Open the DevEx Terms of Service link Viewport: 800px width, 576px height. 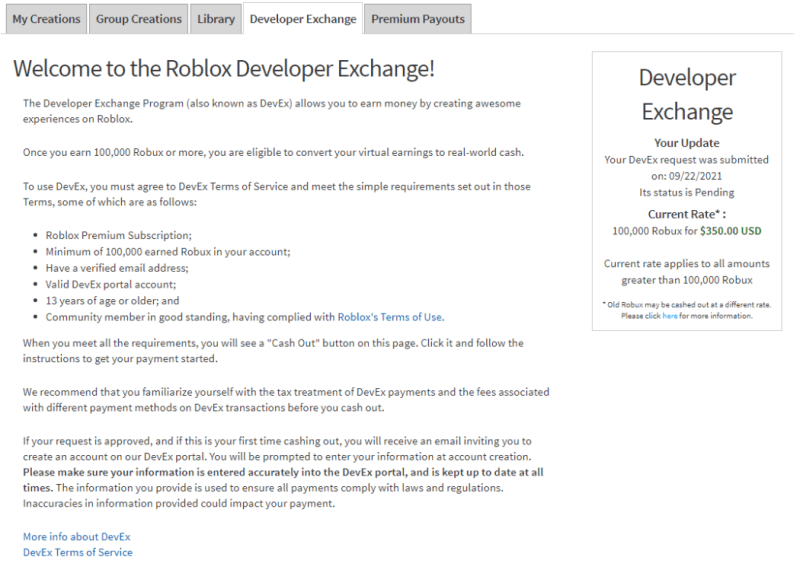(x=77, y=552)
